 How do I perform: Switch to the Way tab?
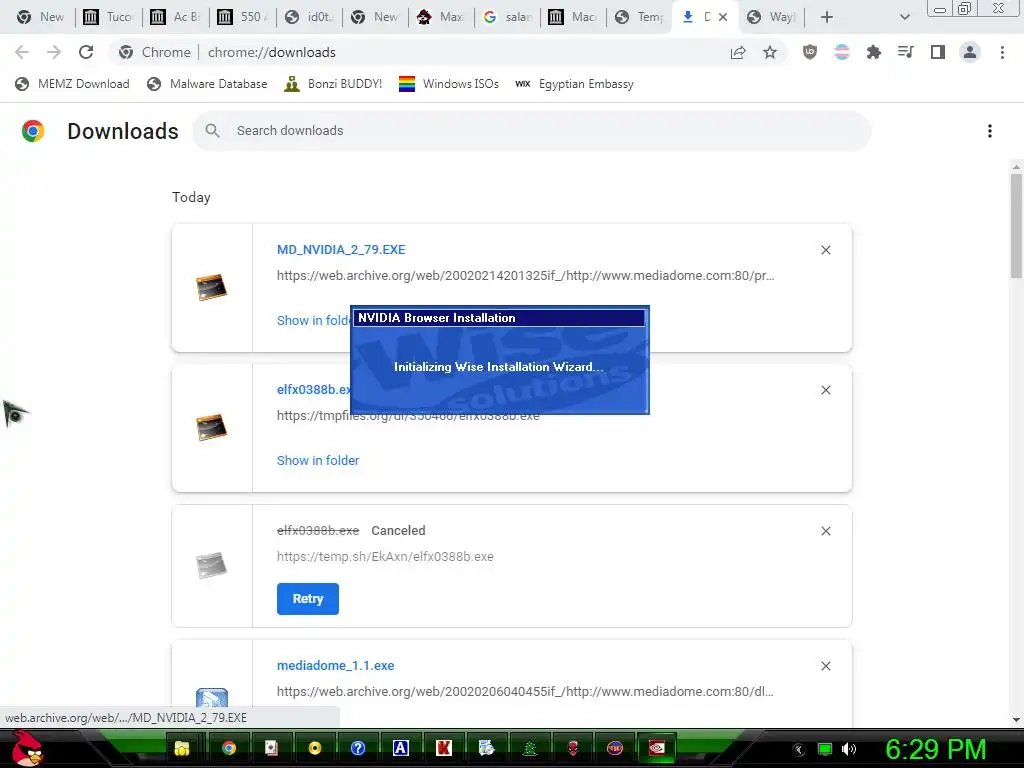point(772,17)
